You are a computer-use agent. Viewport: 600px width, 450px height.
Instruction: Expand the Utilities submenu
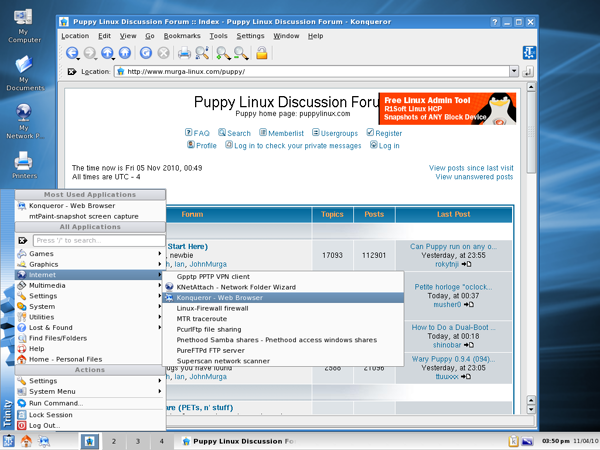(90, 317)
